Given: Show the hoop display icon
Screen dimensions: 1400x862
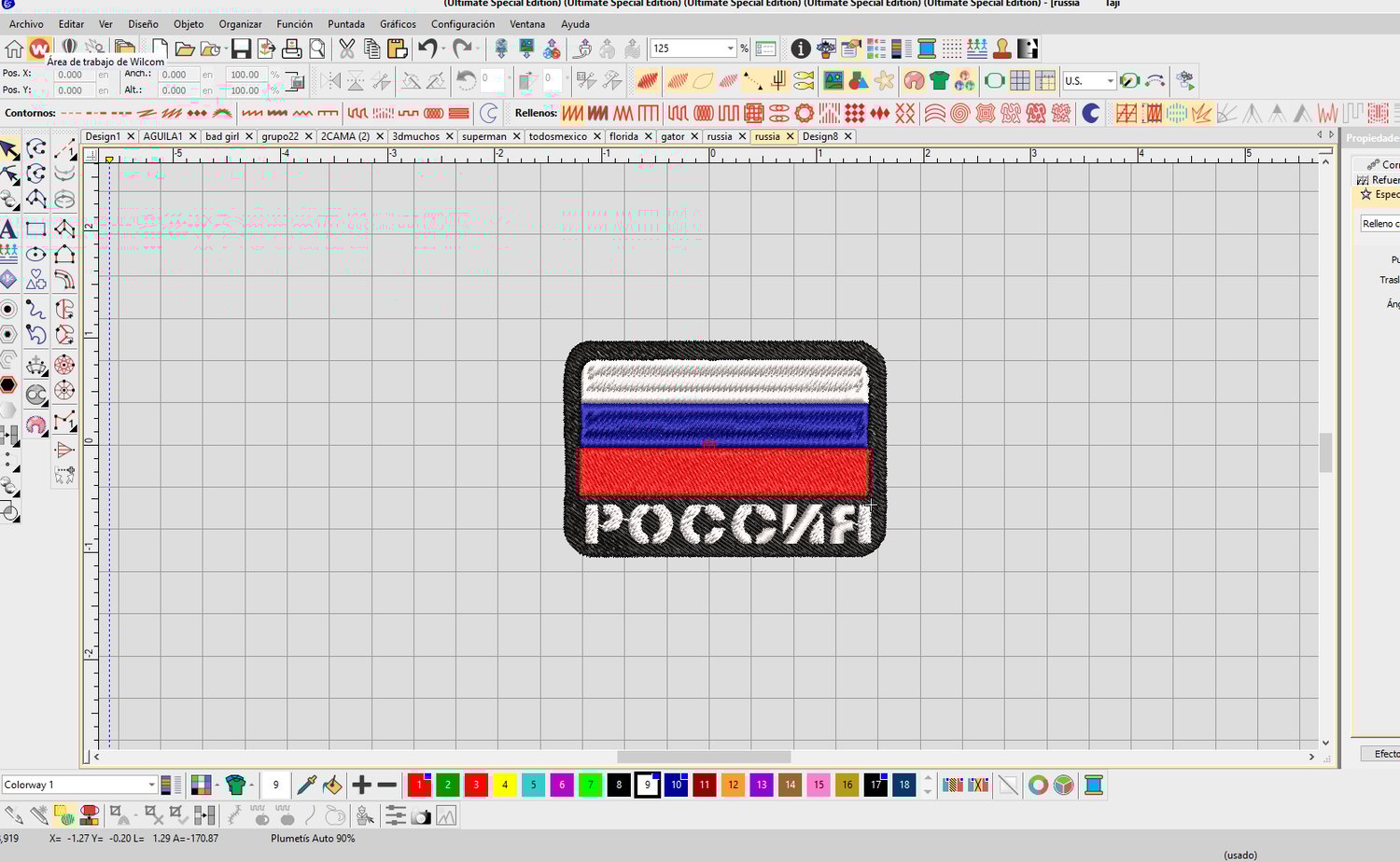Looking at the screenshot, I should [995, 81].
